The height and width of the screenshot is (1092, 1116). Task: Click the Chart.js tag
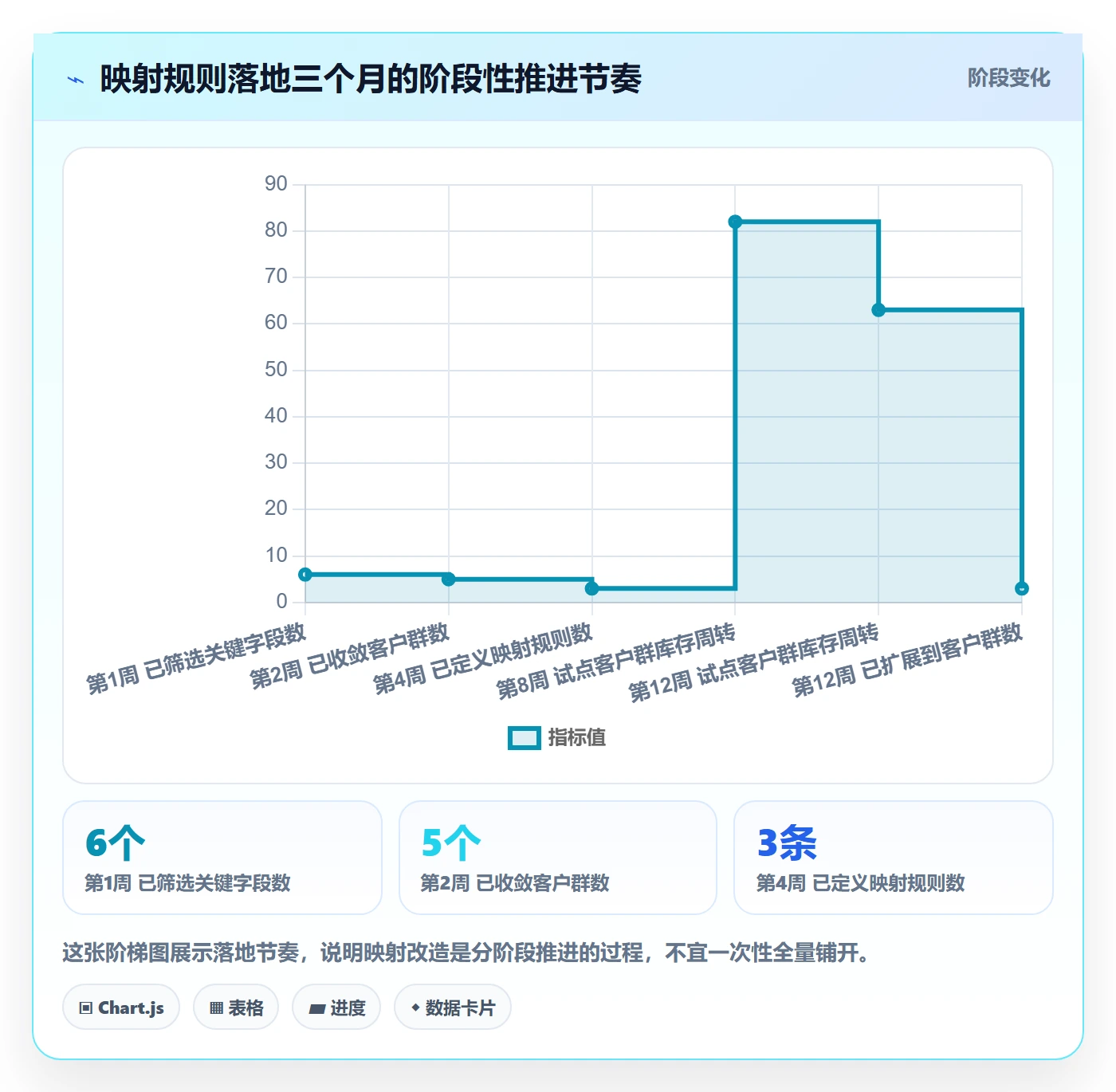pos(121,1008)
